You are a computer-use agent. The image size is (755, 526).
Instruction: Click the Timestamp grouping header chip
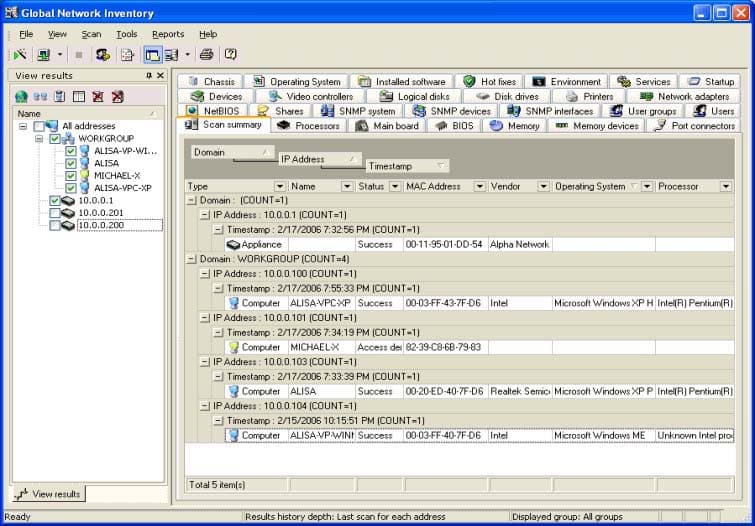tap(407, 166)
